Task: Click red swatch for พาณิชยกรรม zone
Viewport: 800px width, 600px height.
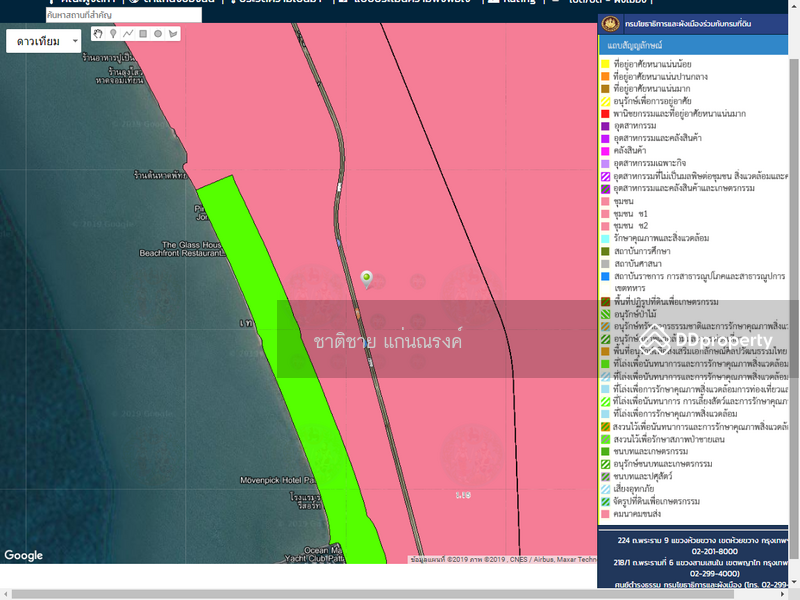Action: (x=606, y=114)
